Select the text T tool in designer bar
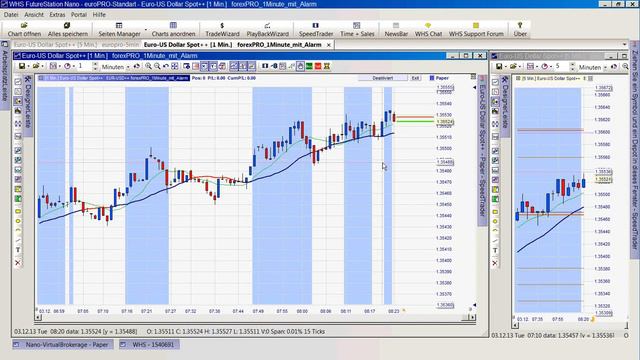640x360 pixels. point(18,250)
